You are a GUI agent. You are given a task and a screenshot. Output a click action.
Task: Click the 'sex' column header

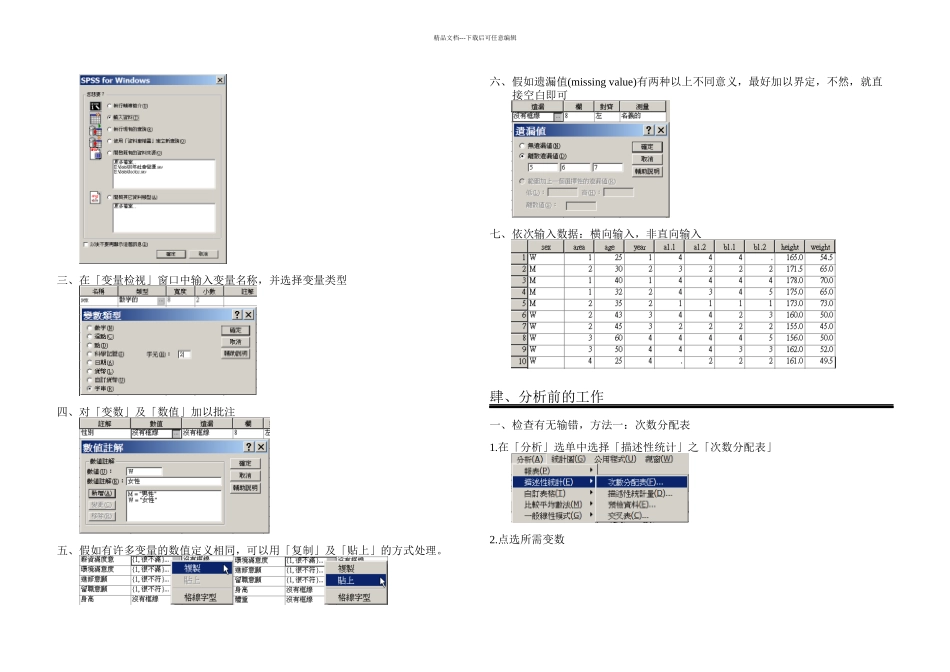click(x=545, y=247)
